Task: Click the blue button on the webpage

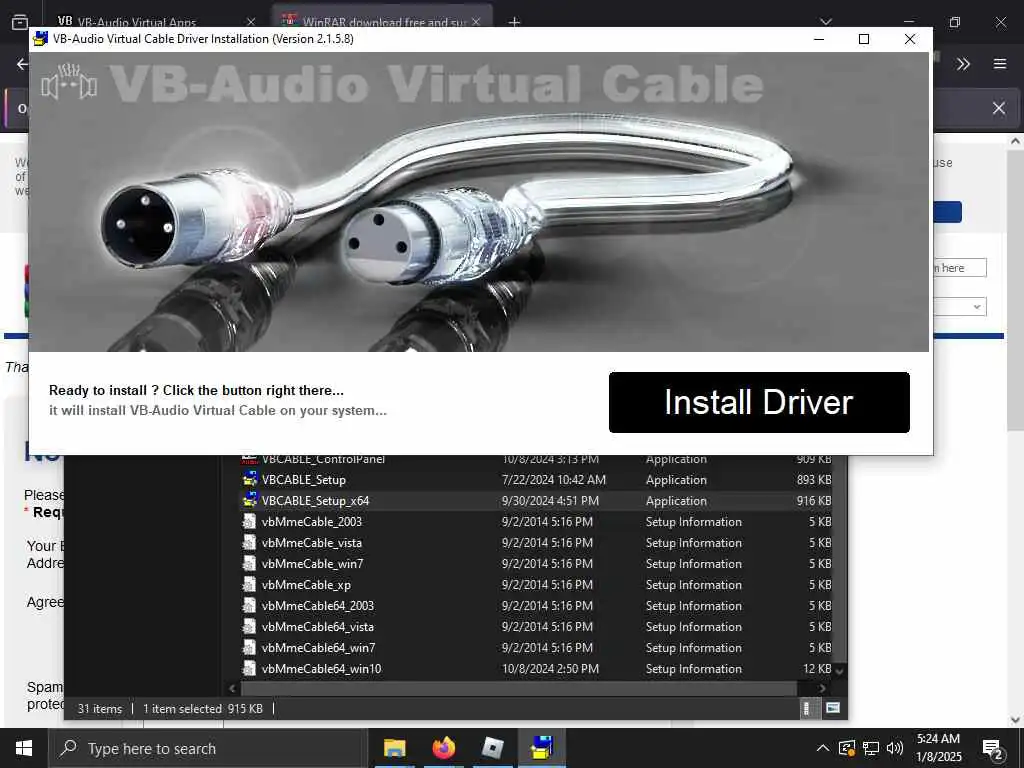Action: 948,212
